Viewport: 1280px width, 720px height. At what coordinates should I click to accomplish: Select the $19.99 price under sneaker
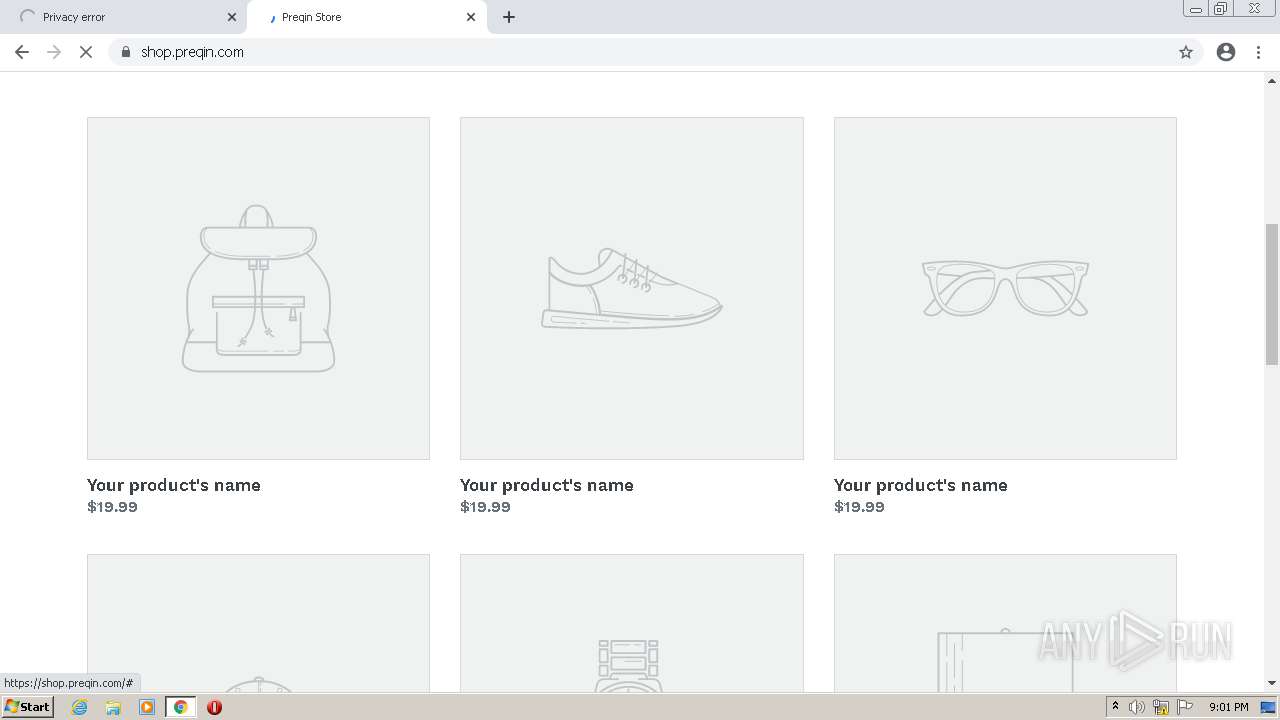(485, 507)
